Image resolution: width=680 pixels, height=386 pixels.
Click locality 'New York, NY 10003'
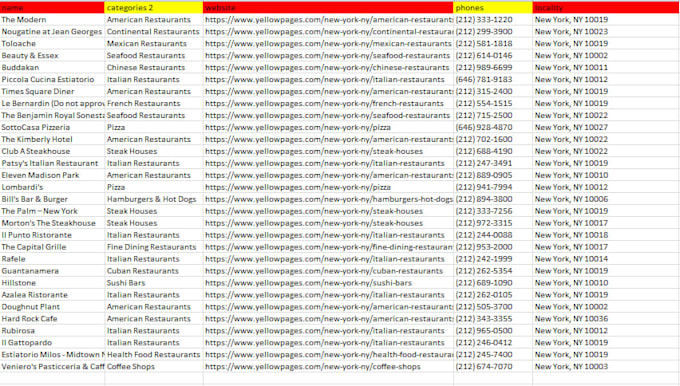point(606,366)
